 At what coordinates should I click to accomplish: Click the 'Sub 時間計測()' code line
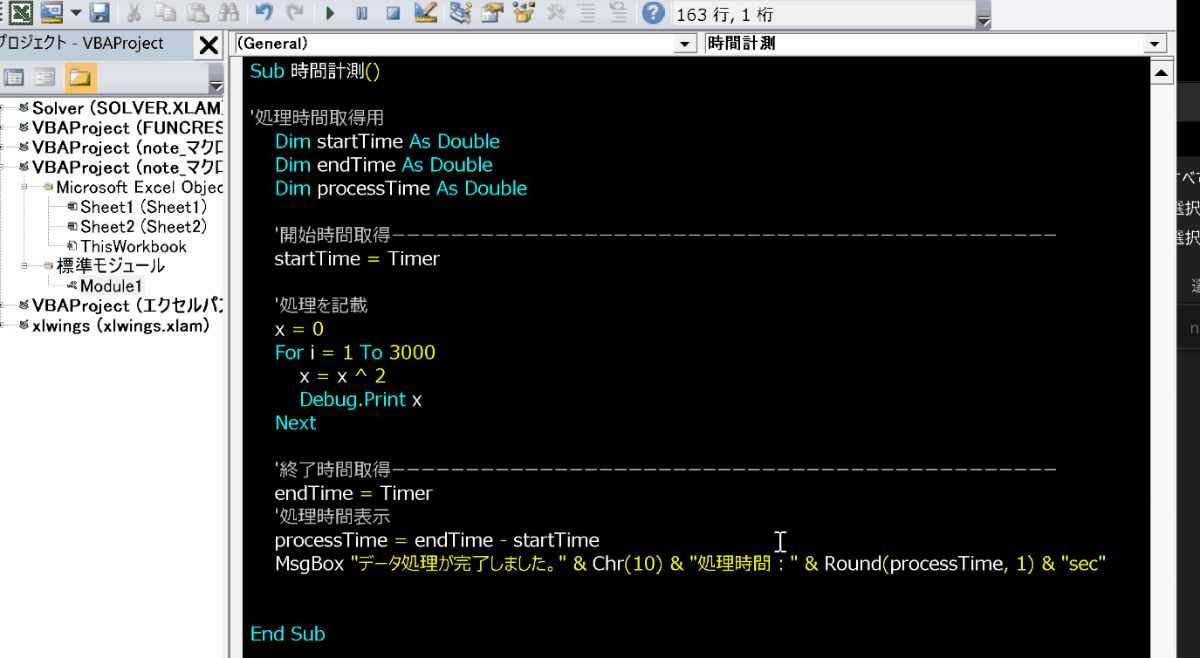coord(315,71)
